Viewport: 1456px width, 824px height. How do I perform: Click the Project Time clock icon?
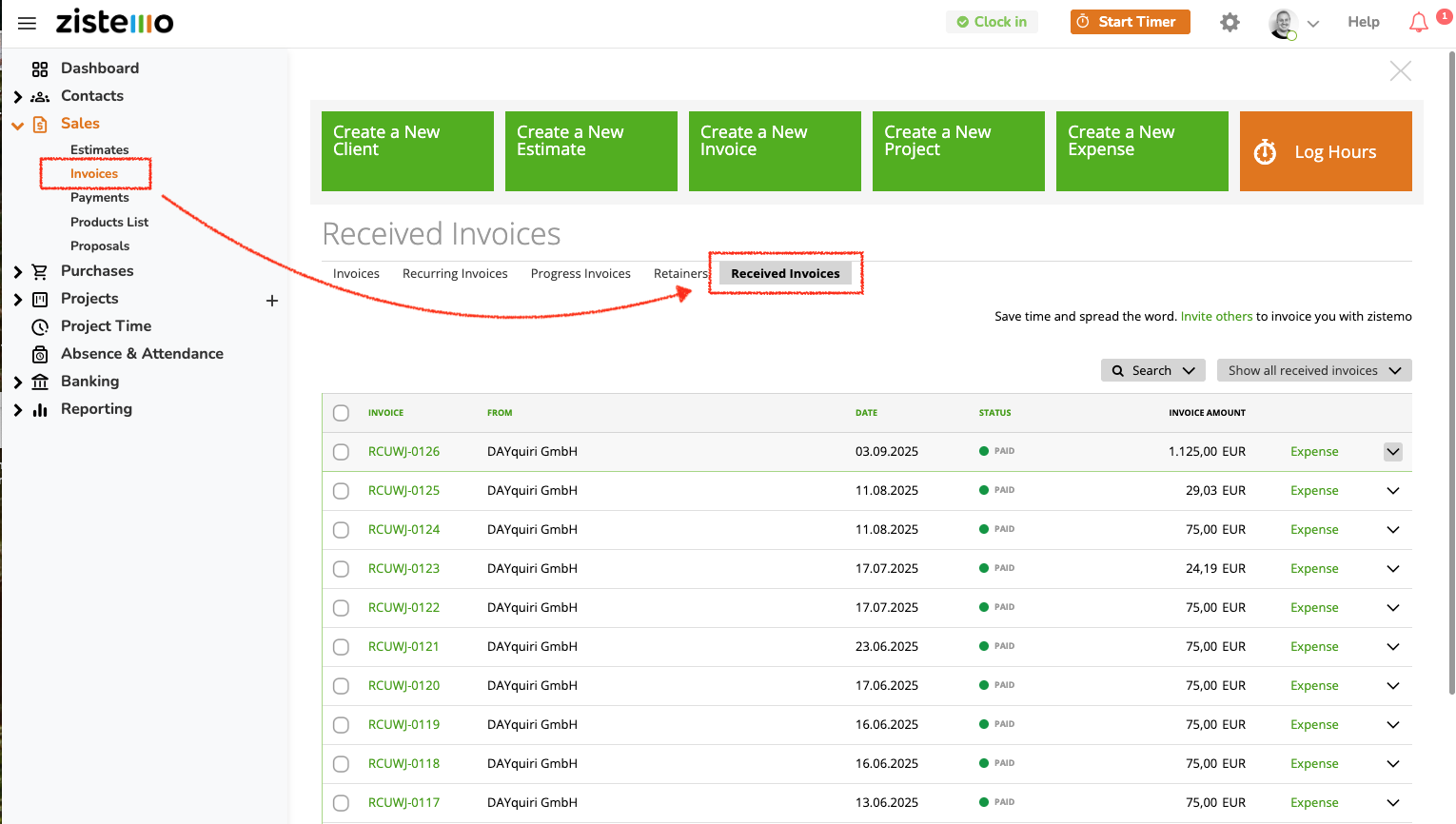pyautogui.click(x=40, y=327)
